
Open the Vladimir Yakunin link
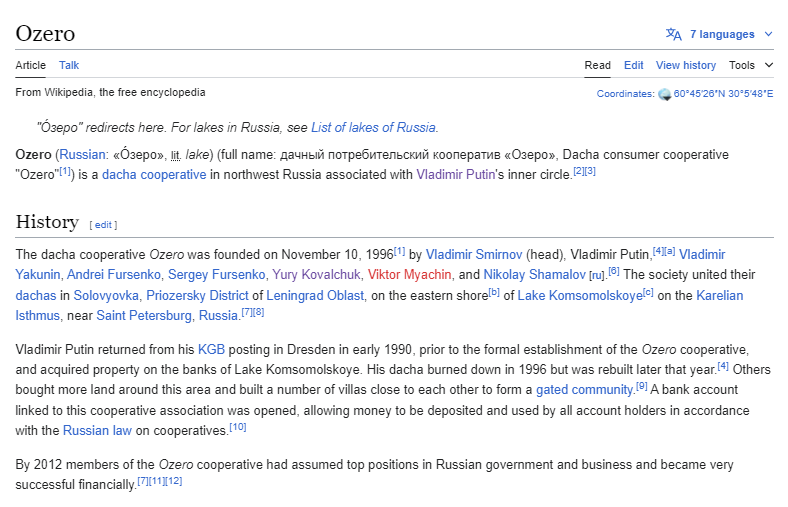(702, 255)
